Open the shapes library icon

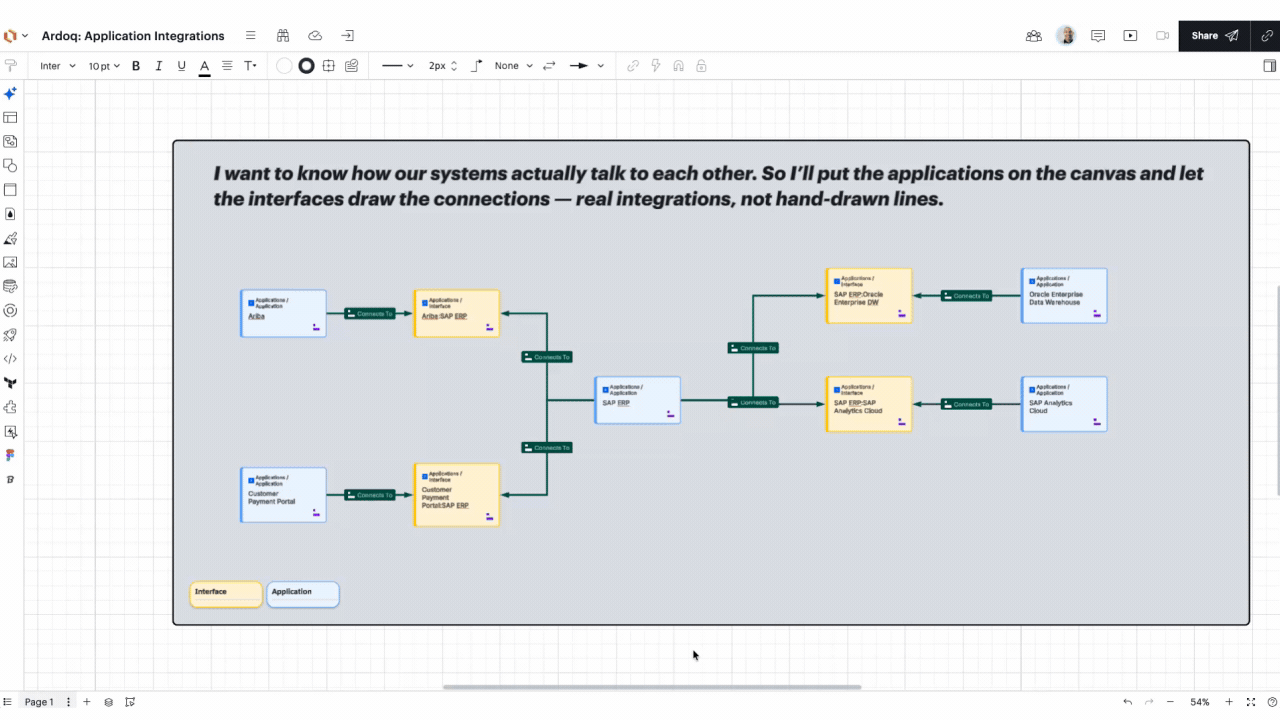(10, 166)
